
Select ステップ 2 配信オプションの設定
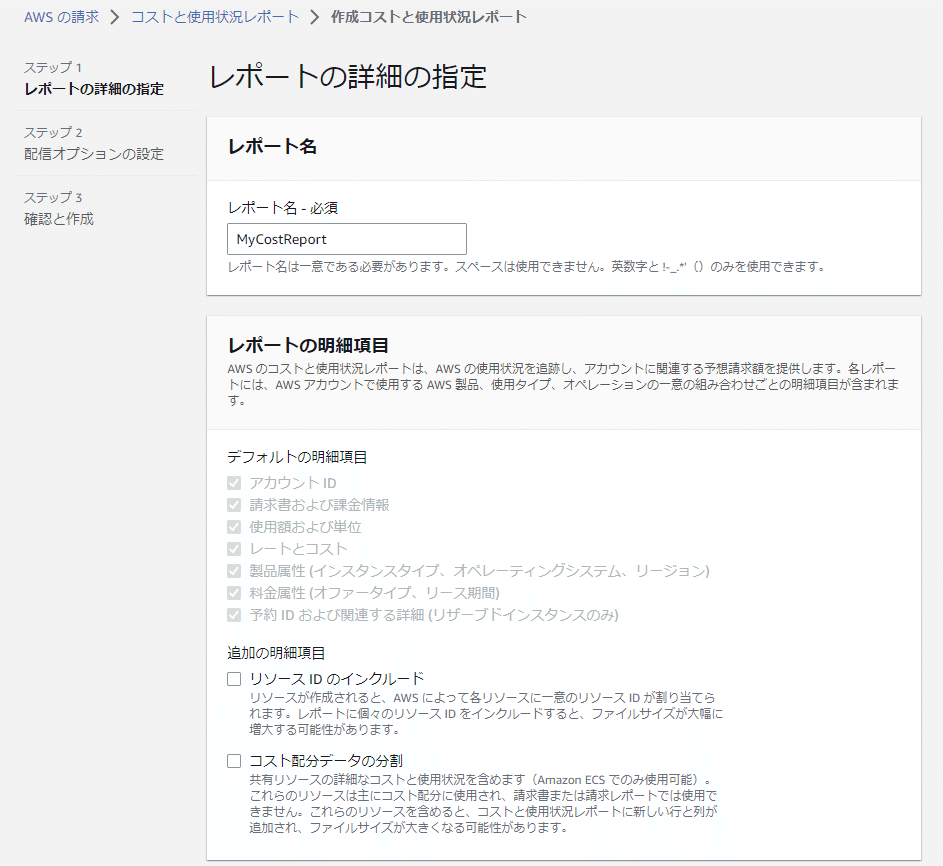coord(94,143)
